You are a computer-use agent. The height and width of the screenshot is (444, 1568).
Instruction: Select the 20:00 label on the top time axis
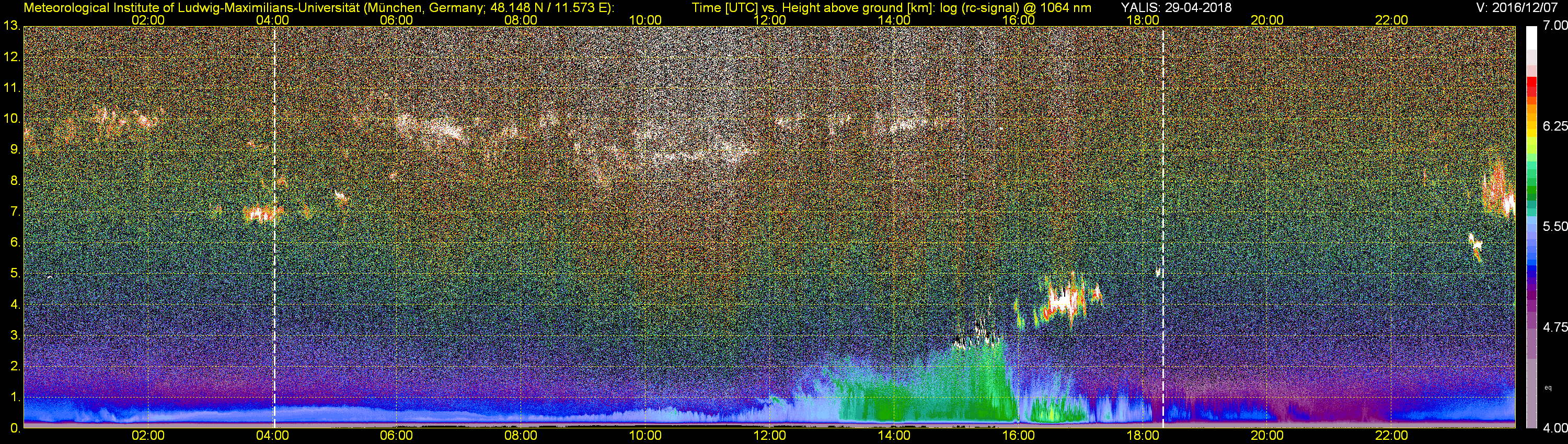pyautogui.click(x=1267, y=20)
